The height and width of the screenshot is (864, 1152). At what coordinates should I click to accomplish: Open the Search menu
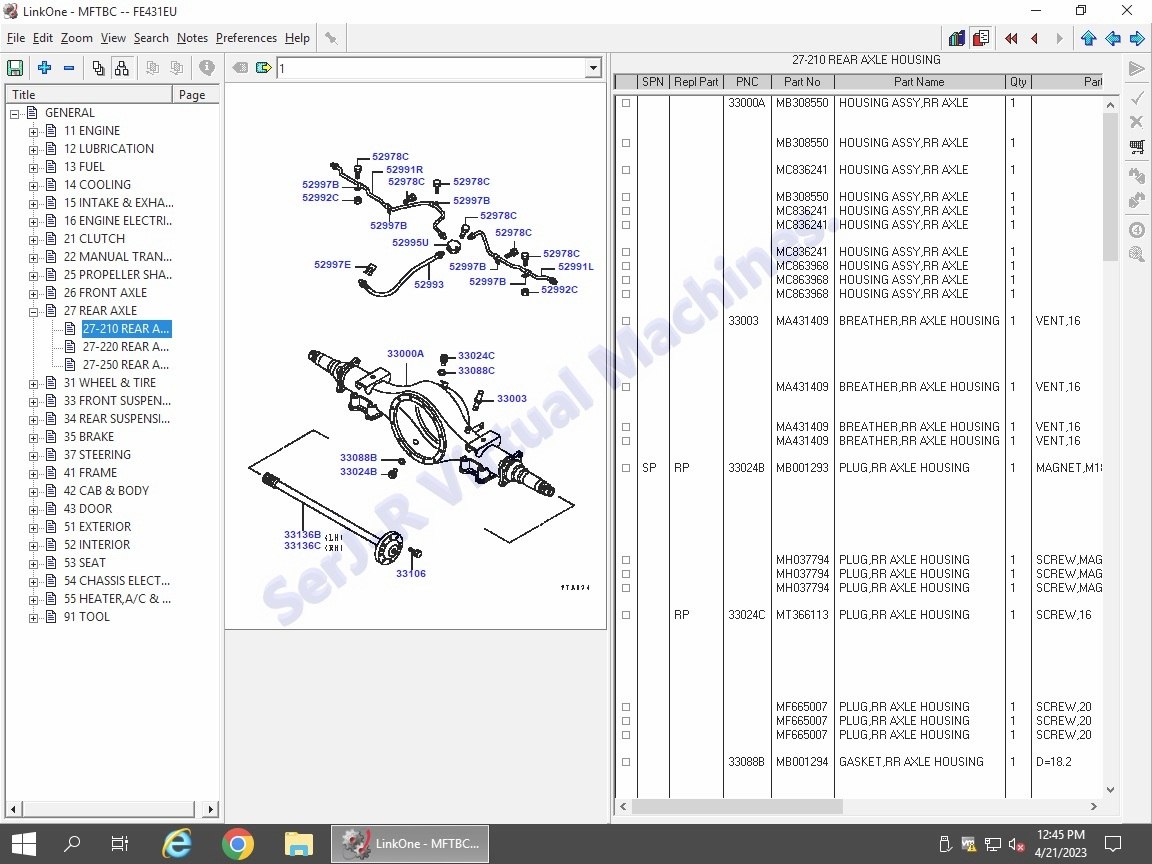pos(151,38)
